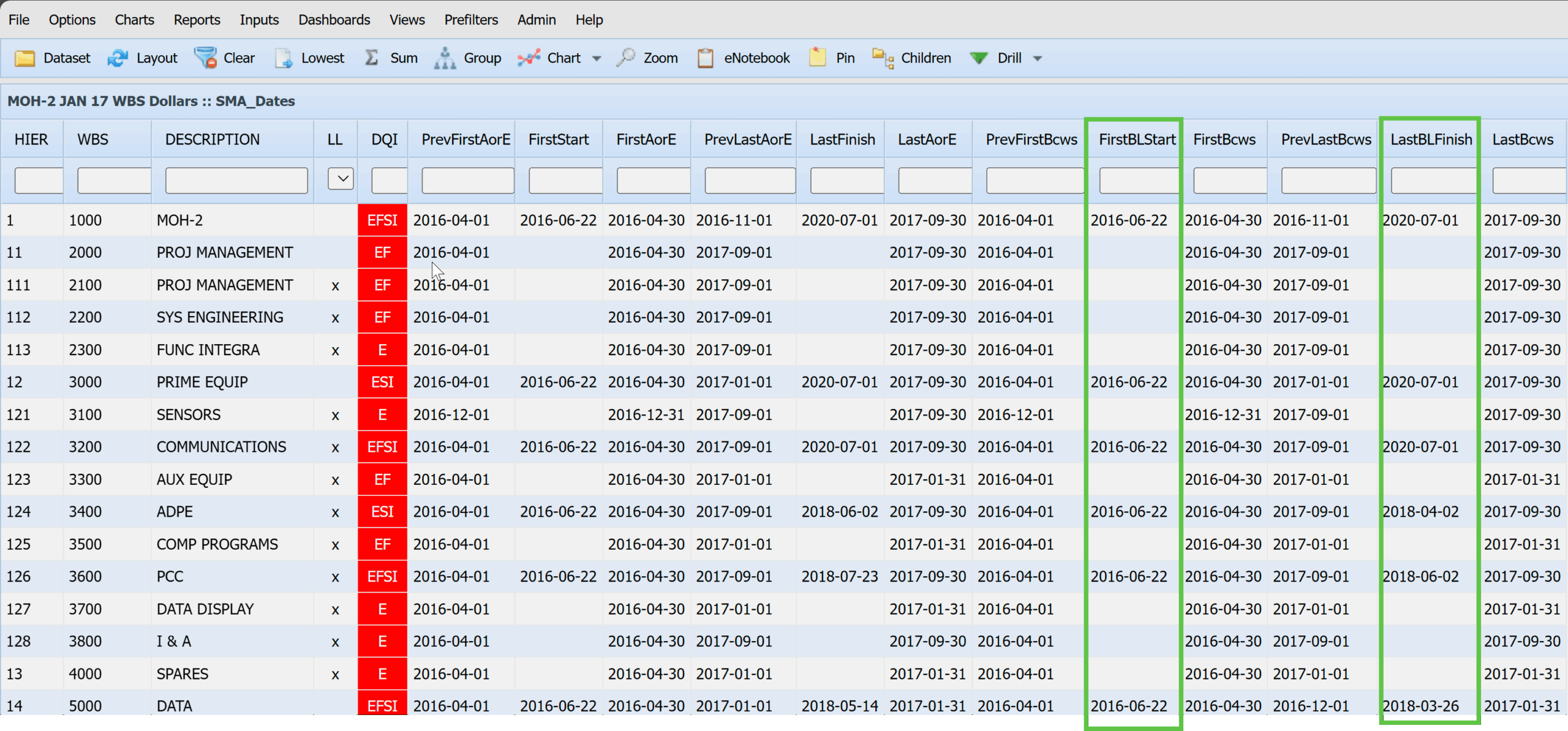Click the Lowest level icon
This screenshot has width=1568, height=731.
click(284, 58)
